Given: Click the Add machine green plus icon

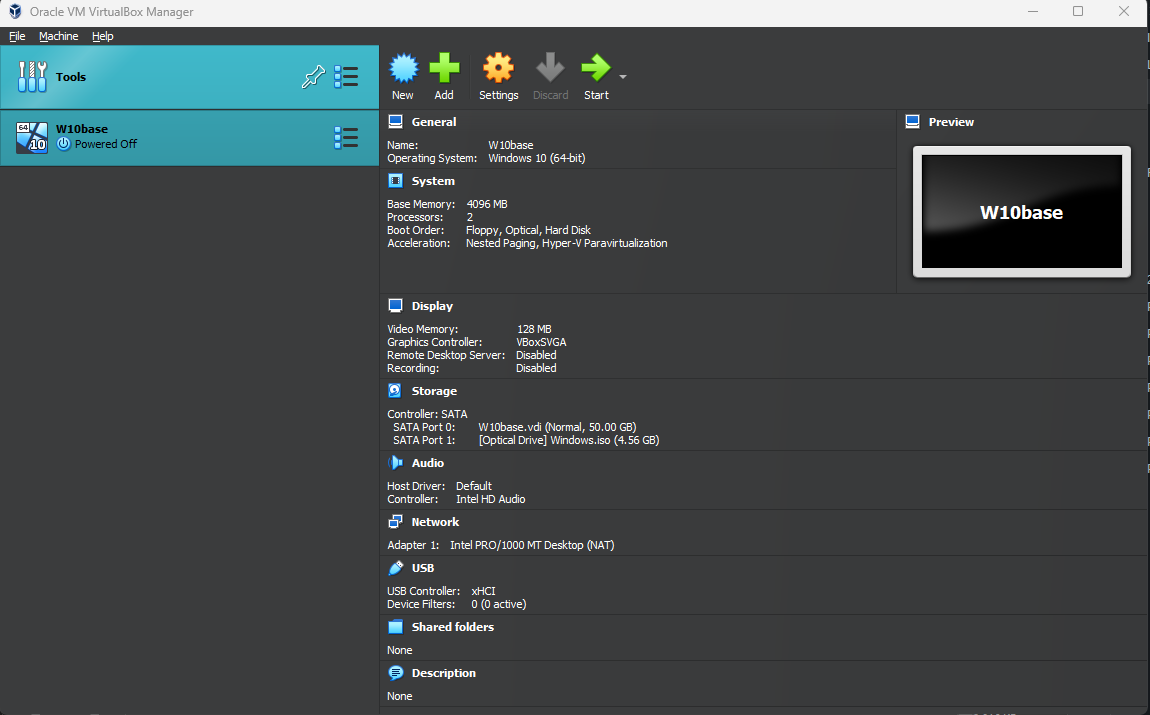Looking at the screenshot, I should click(x=444, y=68).
